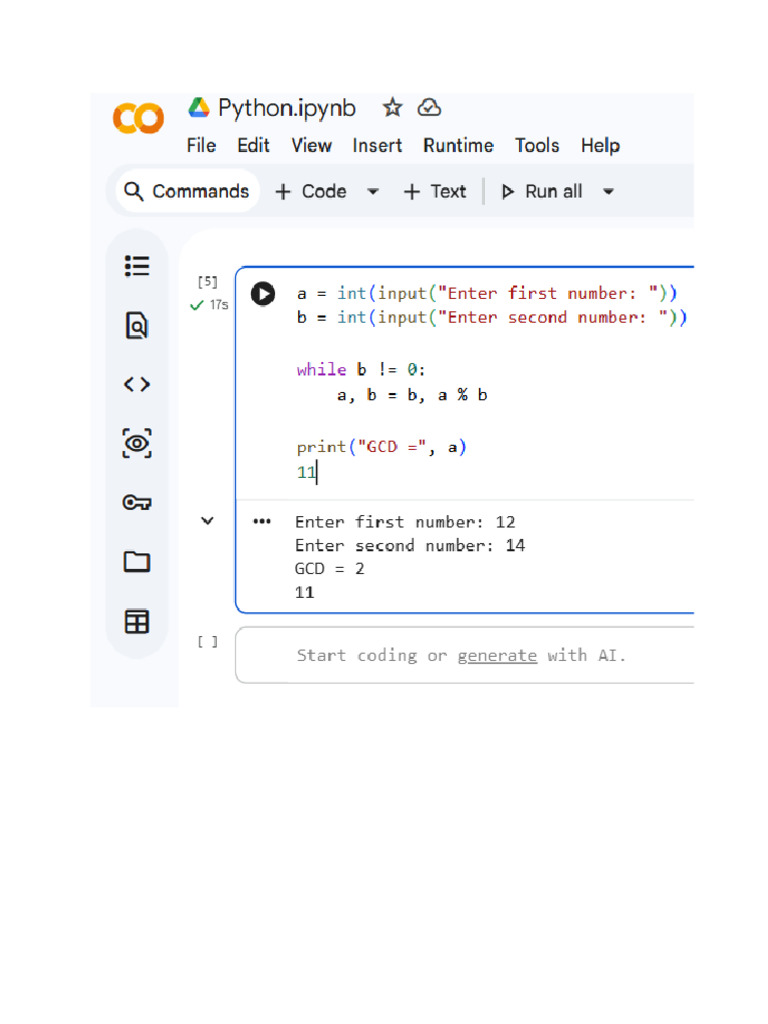Click the Run all button
Image resolution: width=768 pixels, height=1024 pixels.
(x=541, y=191)
